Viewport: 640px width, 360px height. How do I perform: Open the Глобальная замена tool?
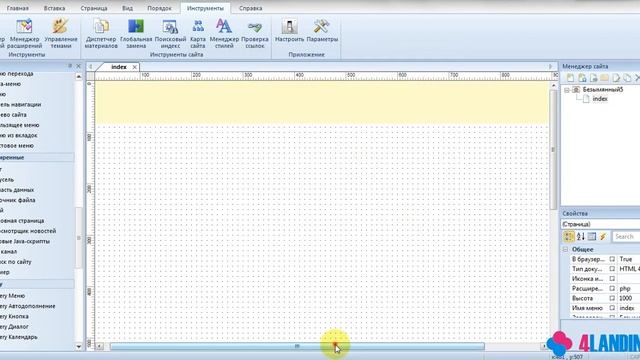[136, 33]
